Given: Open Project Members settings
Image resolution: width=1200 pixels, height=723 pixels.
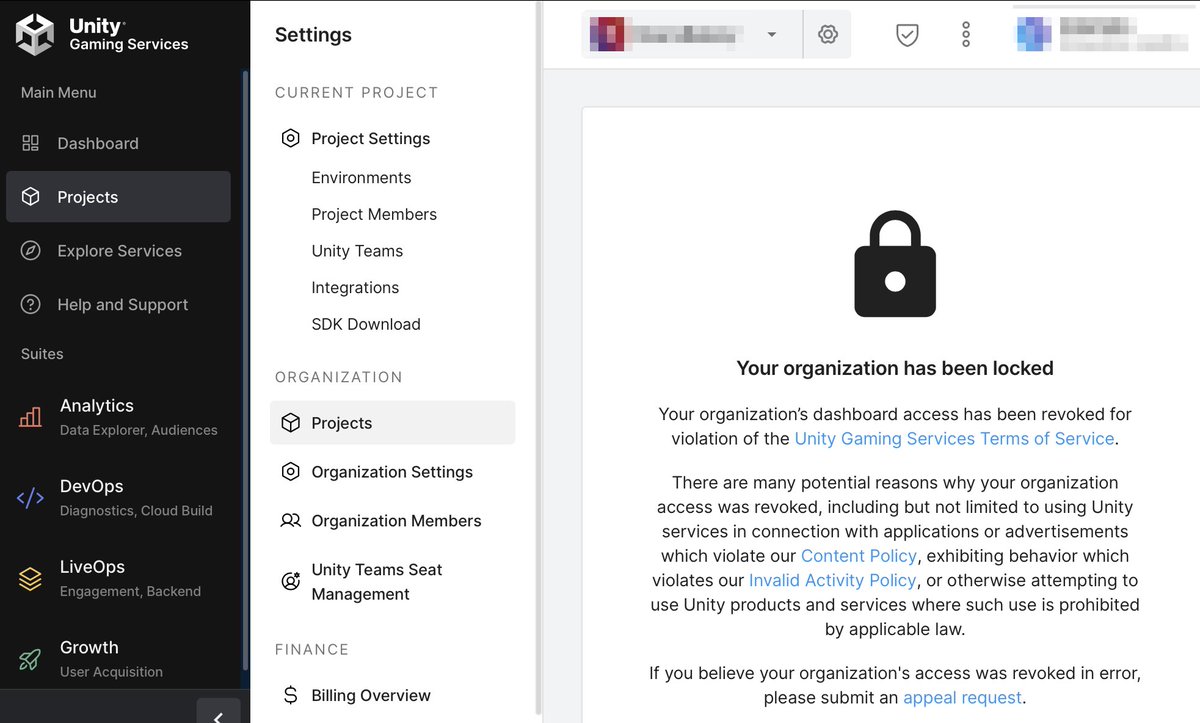Looking at the screenshot, I should pos(374,215).
